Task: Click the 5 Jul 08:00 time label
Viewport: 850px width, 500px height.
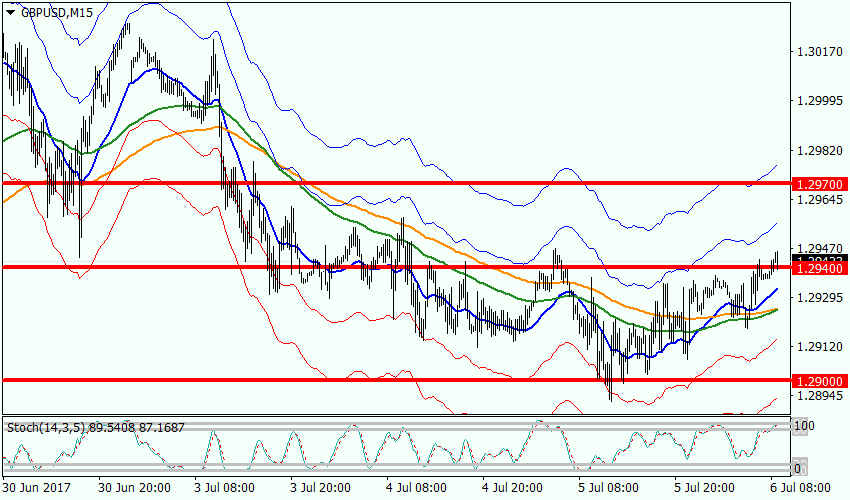Action: (606, 488)
